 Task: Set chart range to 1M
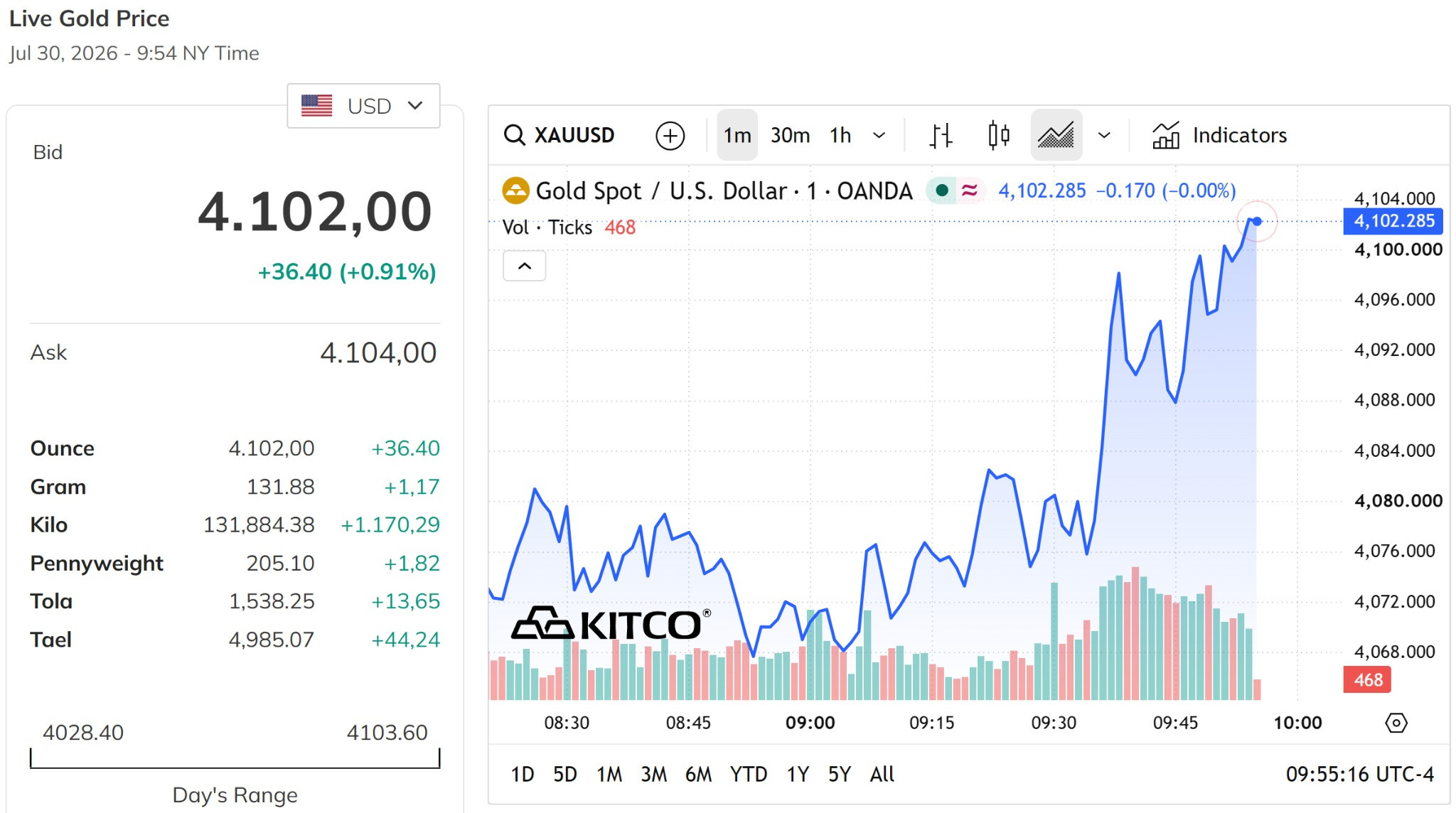point(609,774)
